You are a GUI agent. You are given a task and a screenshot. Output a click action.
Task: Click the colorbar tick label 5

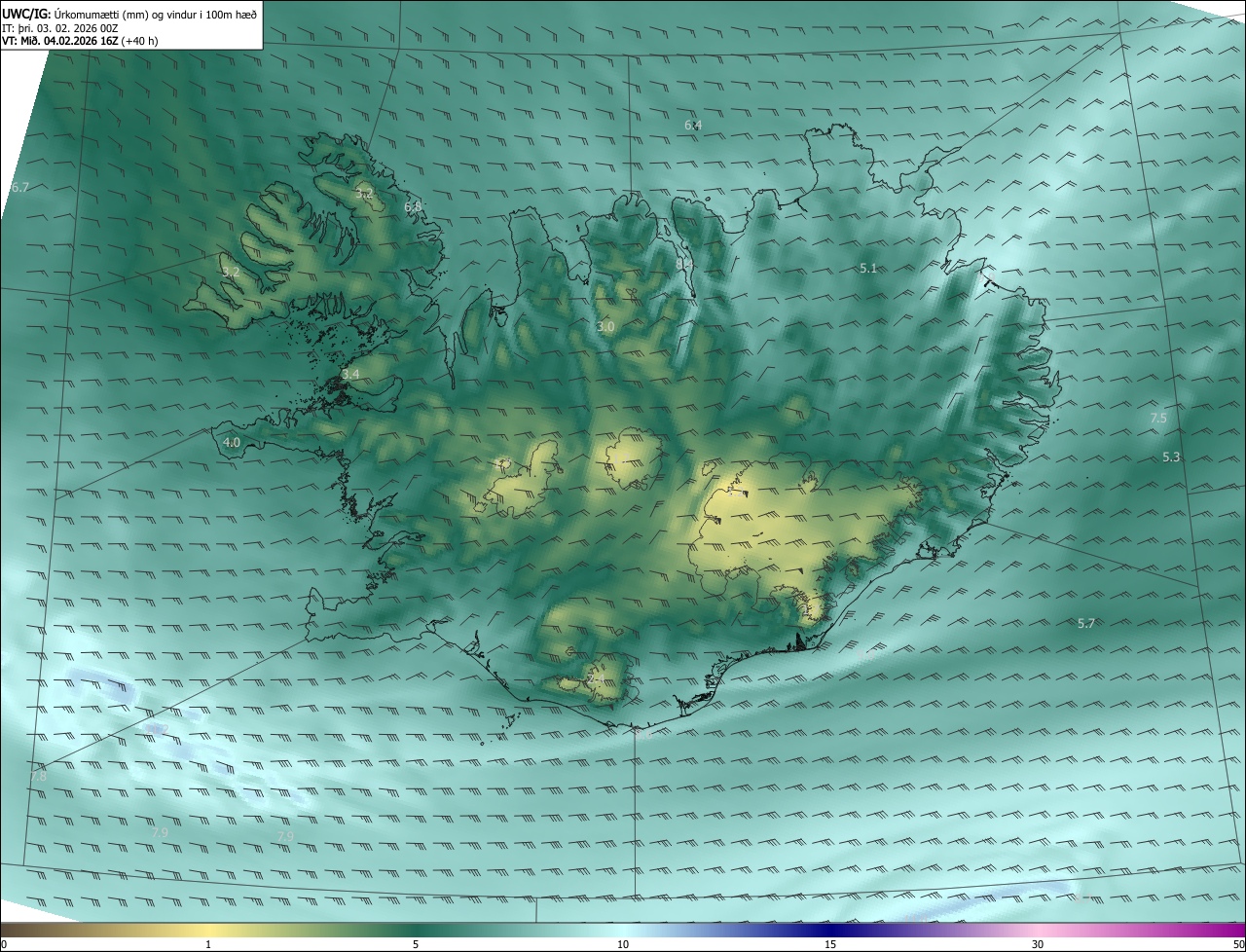(x=416, y=944)
